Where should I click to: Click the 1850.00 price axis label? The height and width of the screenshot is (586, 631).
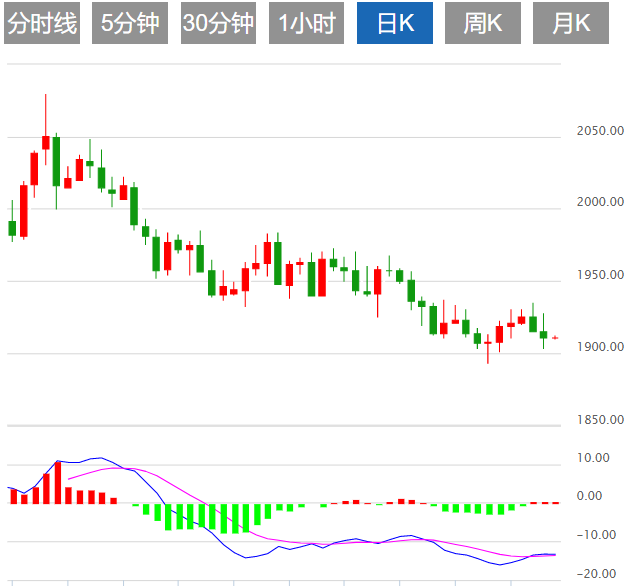pyautogui.click(x=600, y=420)
